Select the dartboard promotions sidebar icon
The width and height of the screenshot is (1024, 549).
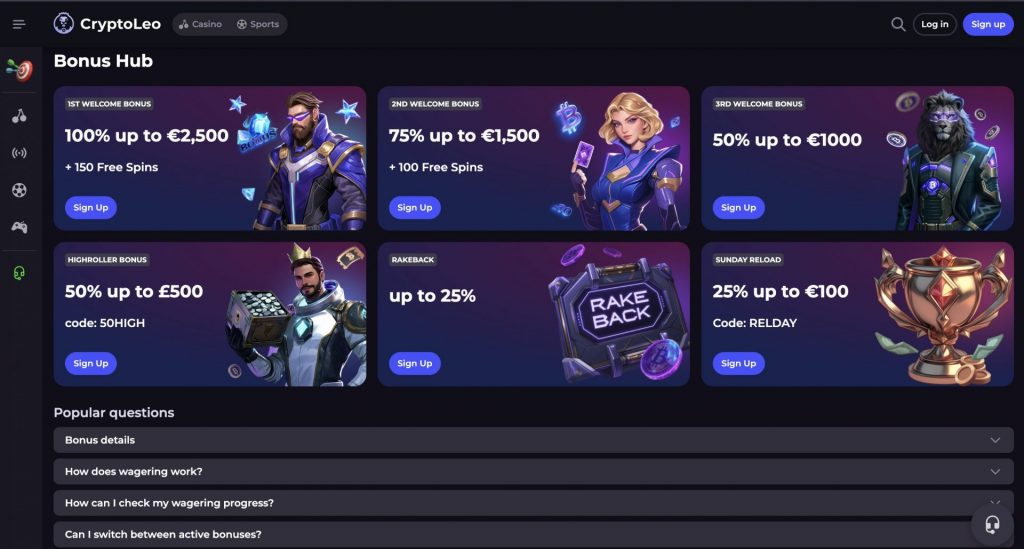pos(20,69)
